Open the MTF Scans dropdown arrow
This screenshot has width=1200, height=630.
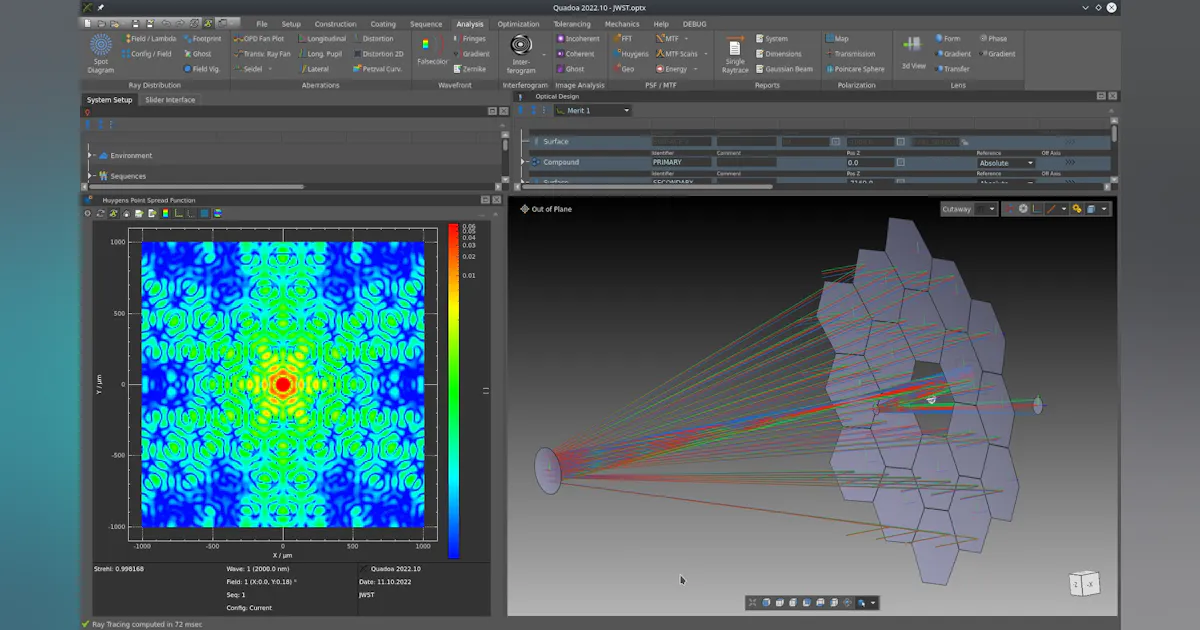[706, 54]
